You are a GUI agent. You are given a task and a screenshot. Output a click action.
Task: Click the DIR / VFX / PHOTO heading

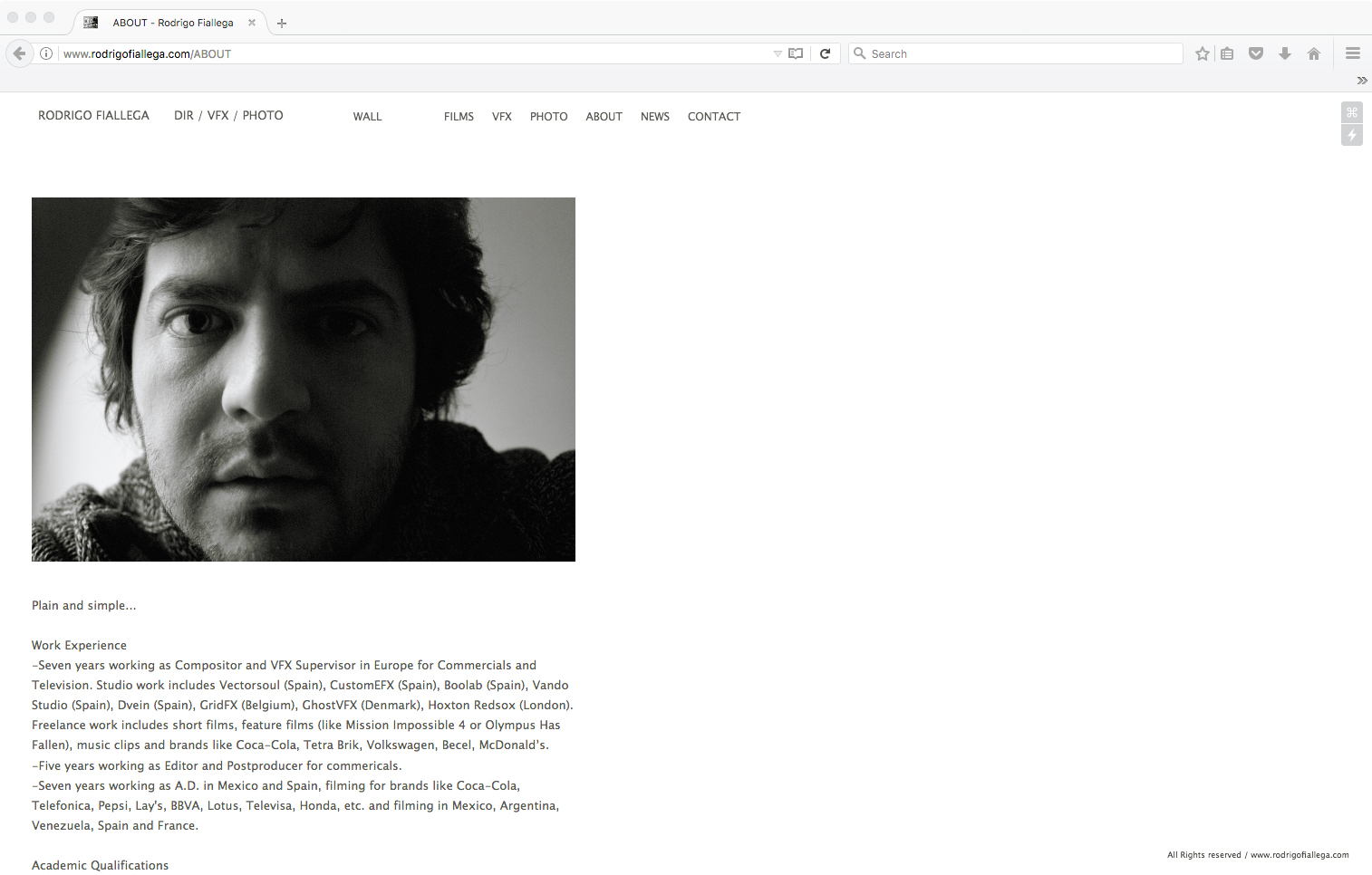(x=228, y=116)
